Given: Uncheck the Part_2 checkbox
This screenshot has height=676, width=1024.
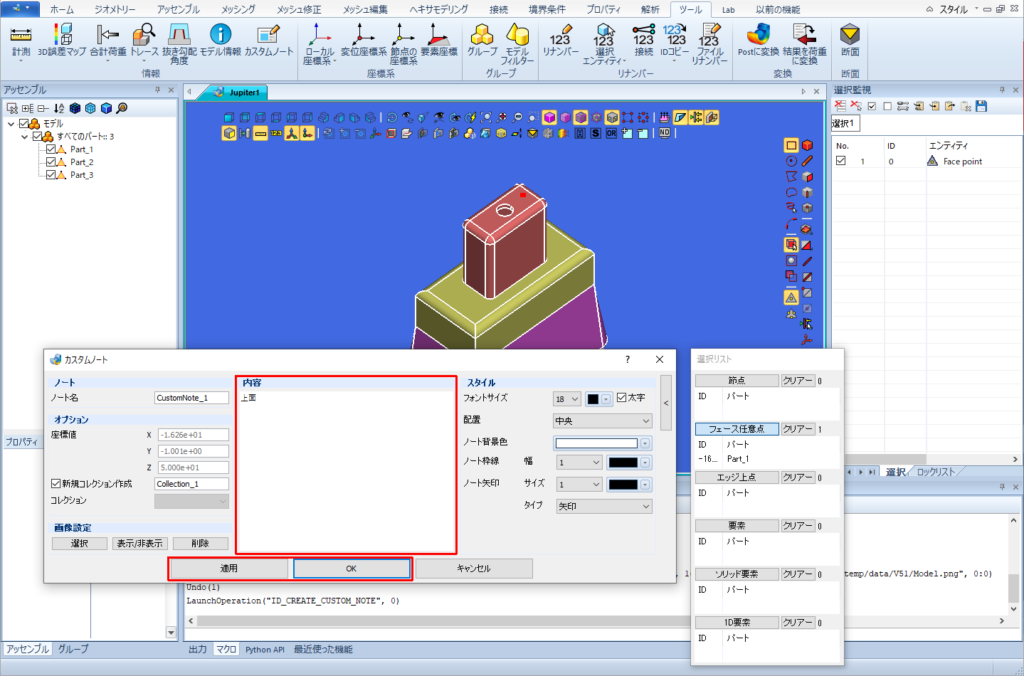Looking at the screenshot, I should click(x=51, y=162).
